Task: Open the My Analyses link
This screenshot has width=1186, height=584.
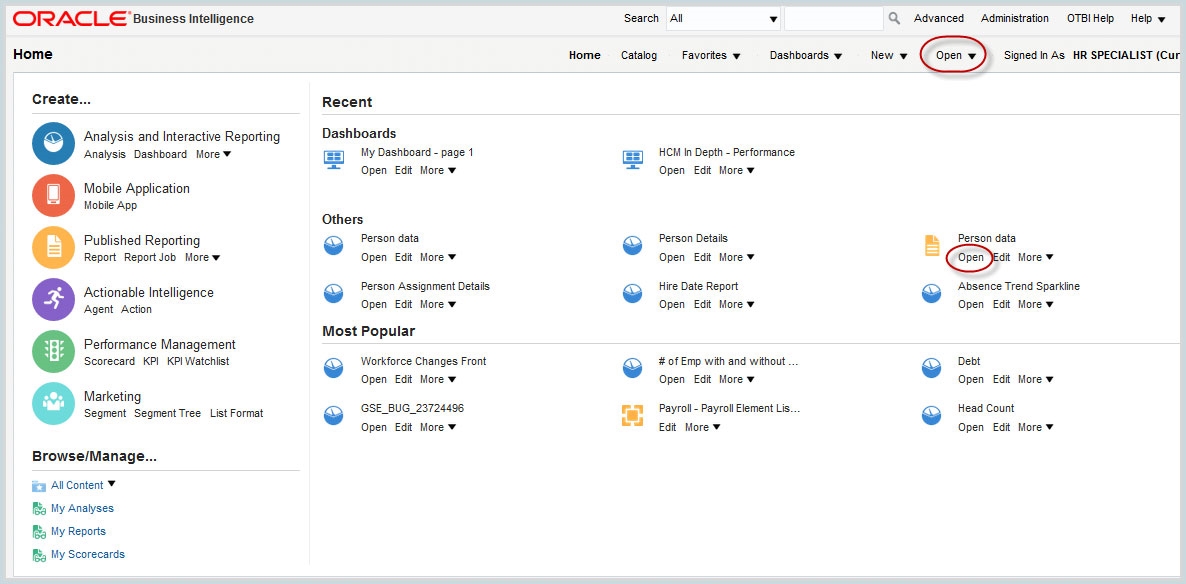Action: [x=82, y=509]
